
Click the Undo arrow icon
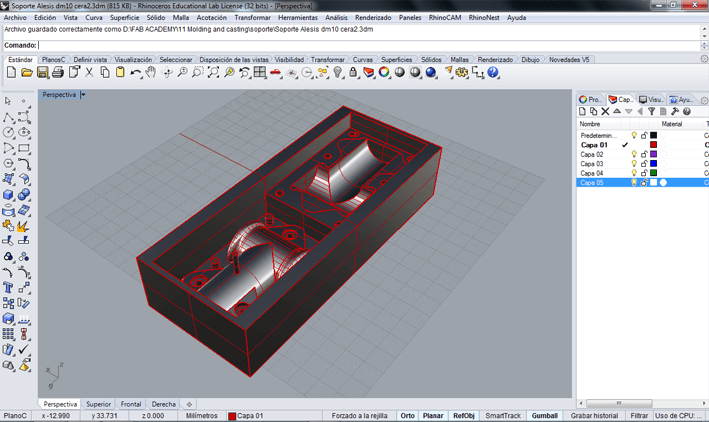[135, 72]
